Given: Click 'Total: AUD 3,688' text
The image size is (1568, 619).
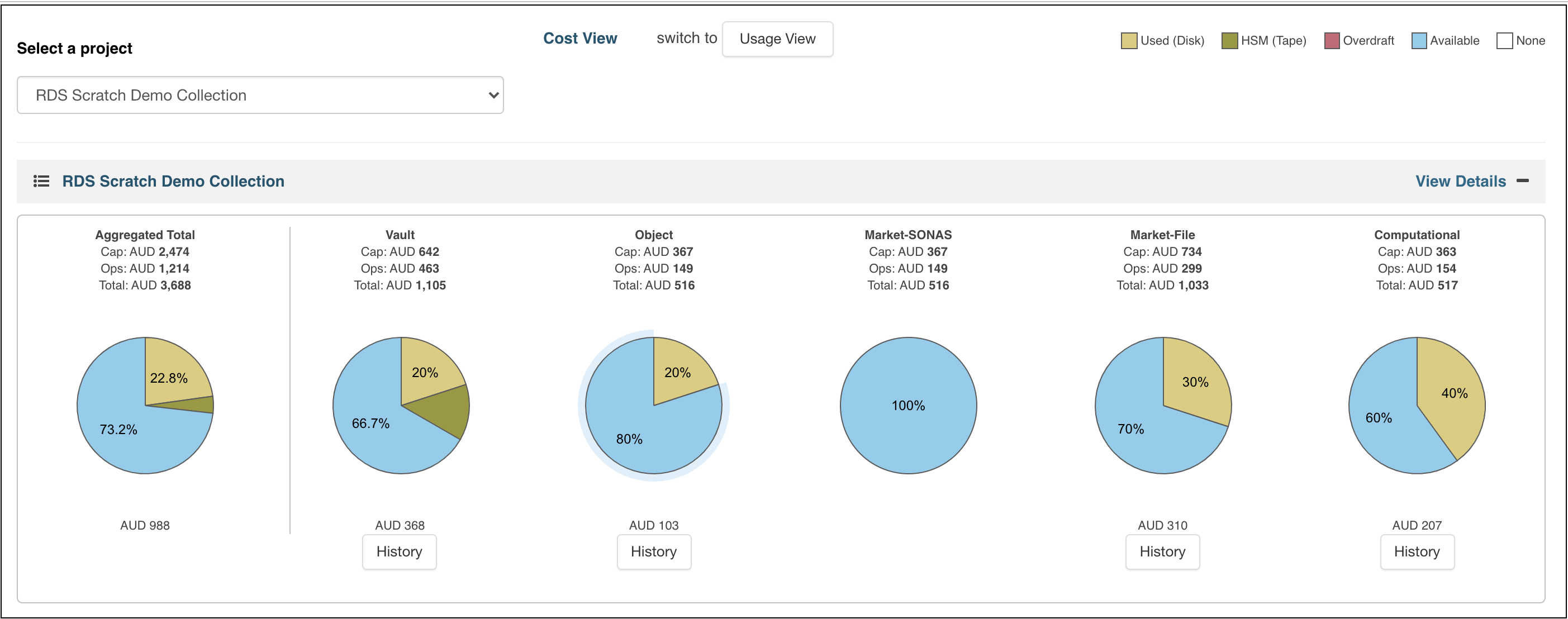Looking at the screenshot, I should point(145,285).
